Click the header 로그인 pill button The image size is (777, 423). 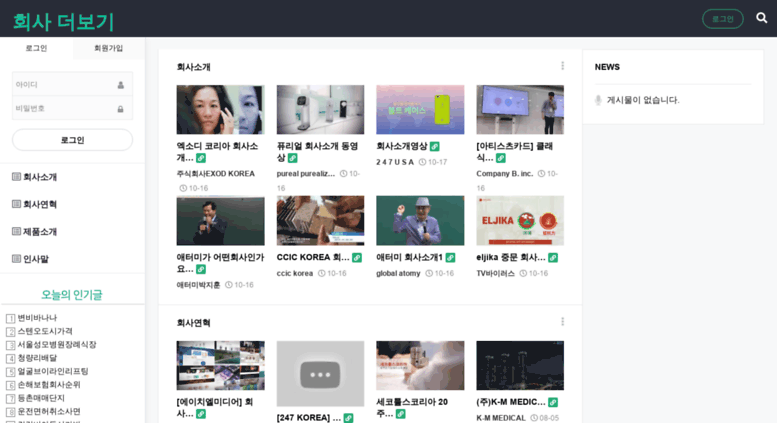(x=722, y=19)
